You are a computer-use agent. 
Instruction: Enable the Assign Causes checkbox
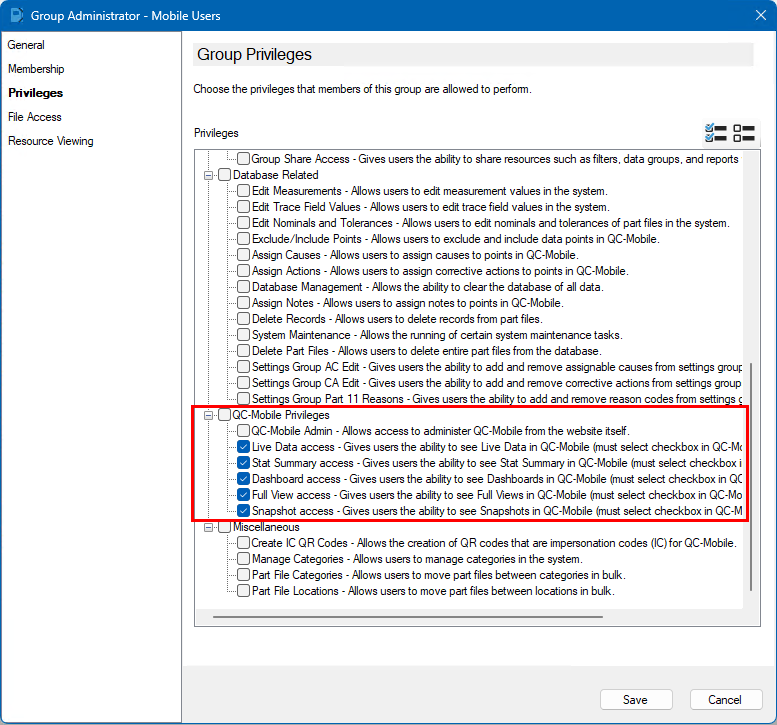(243, 255)
